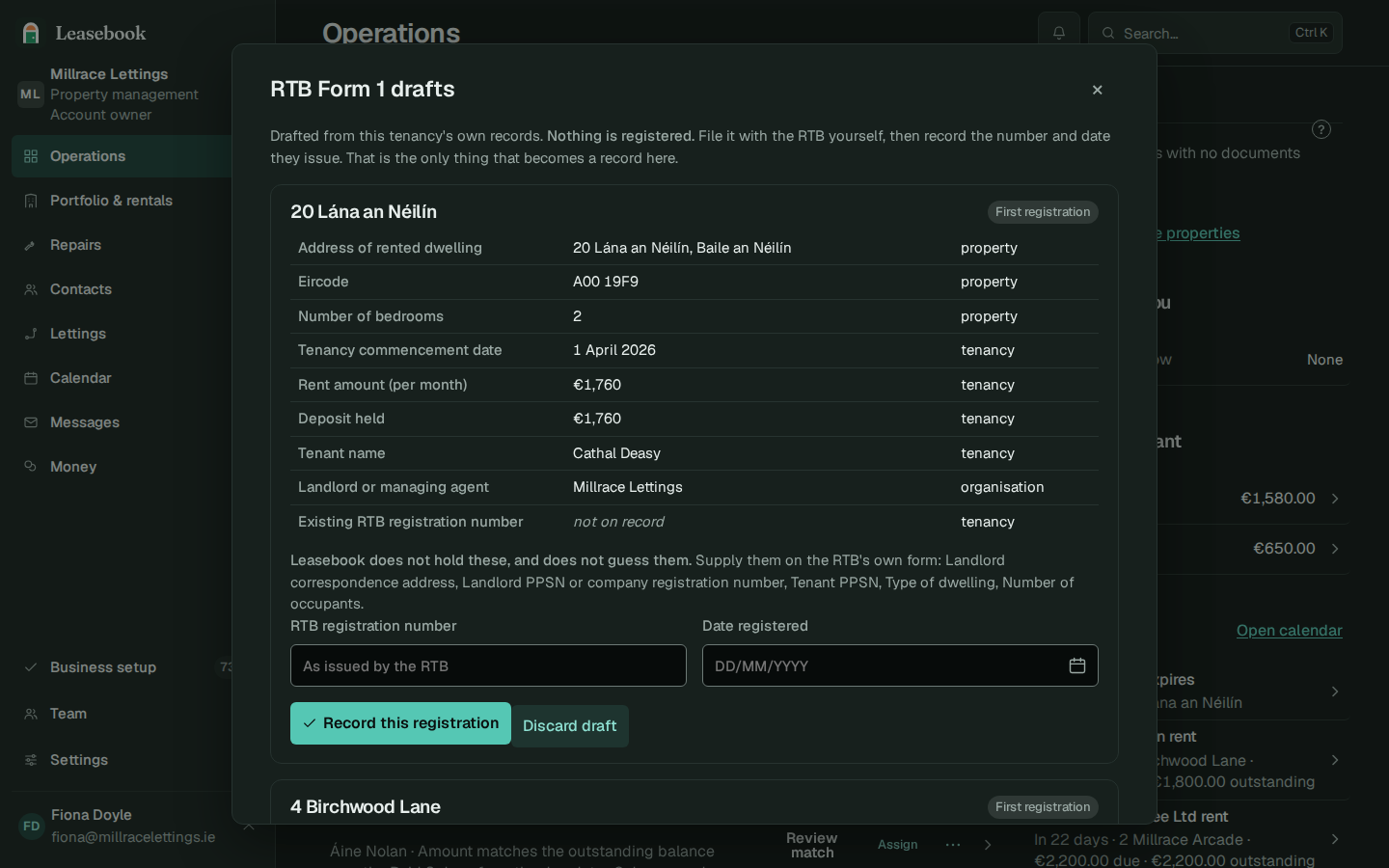The width and height of the screenshot is (1389, 868).
Task: Select the Money coins icon
Action: click(x=31, y=467)
